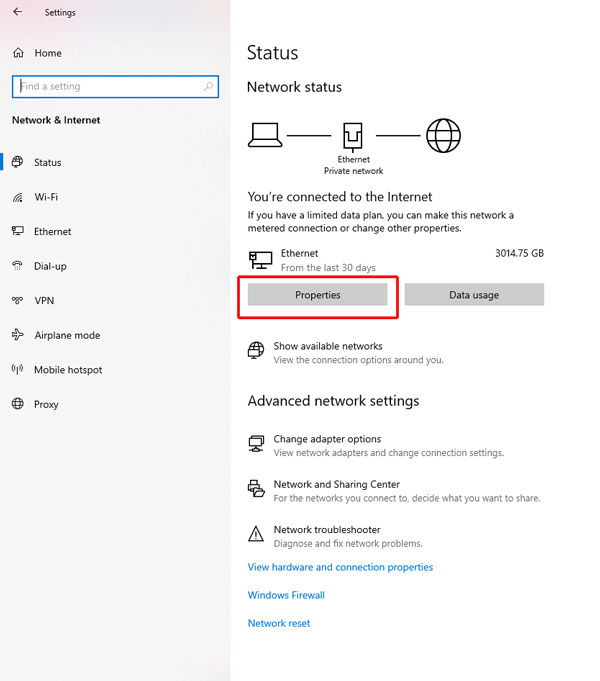Click the Airplane mode icon
Image resolution: width=600 pixels, height=681 pixels.
pyautogui.click(x=17, y=335)
